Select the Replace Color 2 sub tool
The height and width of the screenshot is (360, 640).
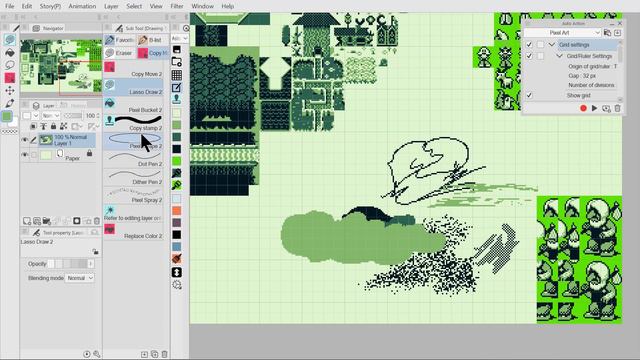[x=133, y=231]
